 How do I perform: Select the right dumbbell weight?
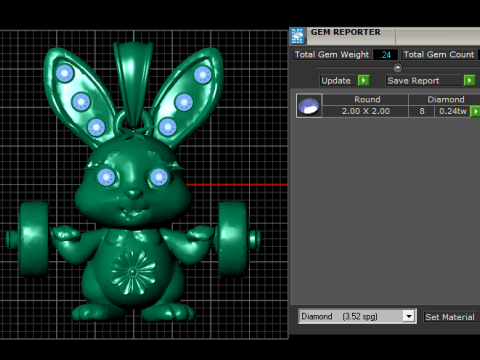(233, 239)
